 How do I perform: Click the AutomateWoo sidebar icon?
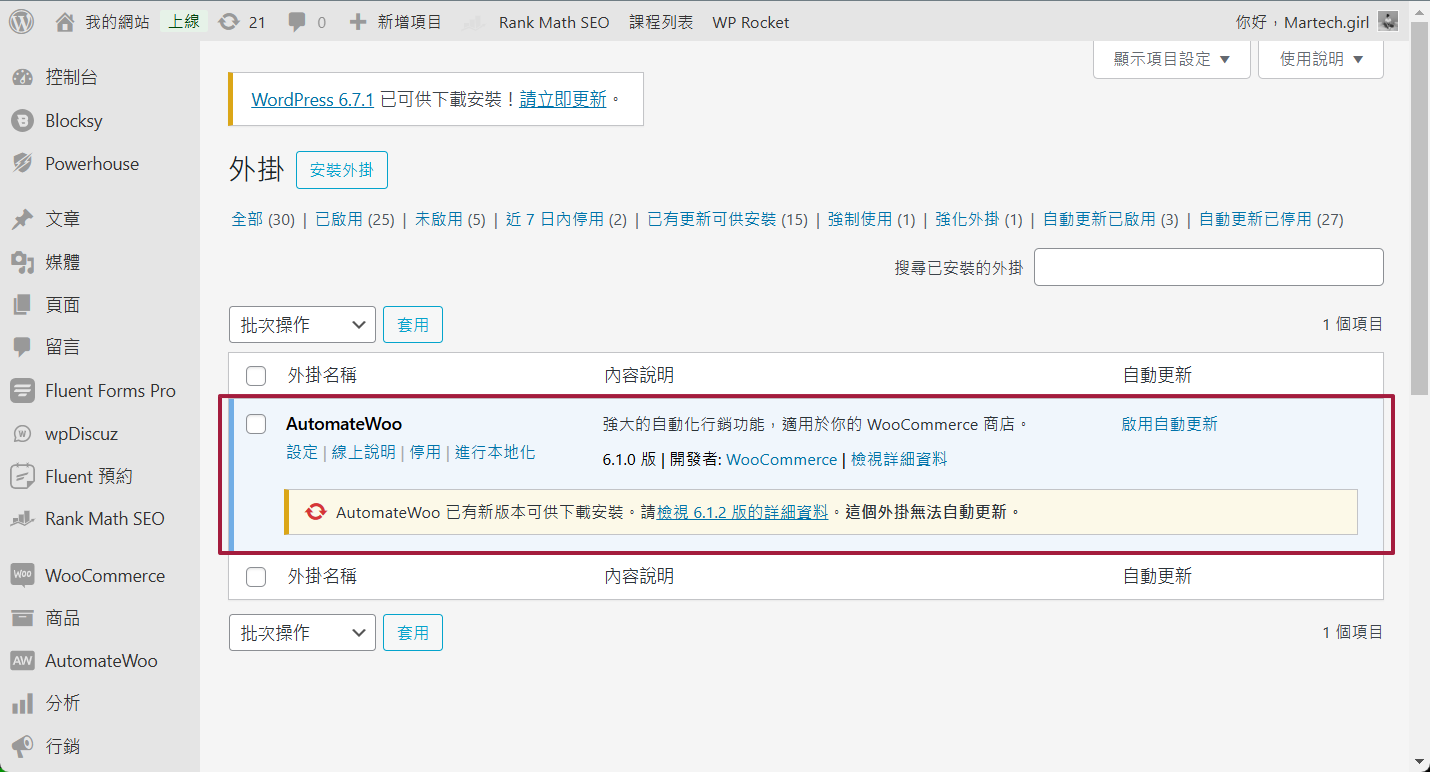point(22,661)
